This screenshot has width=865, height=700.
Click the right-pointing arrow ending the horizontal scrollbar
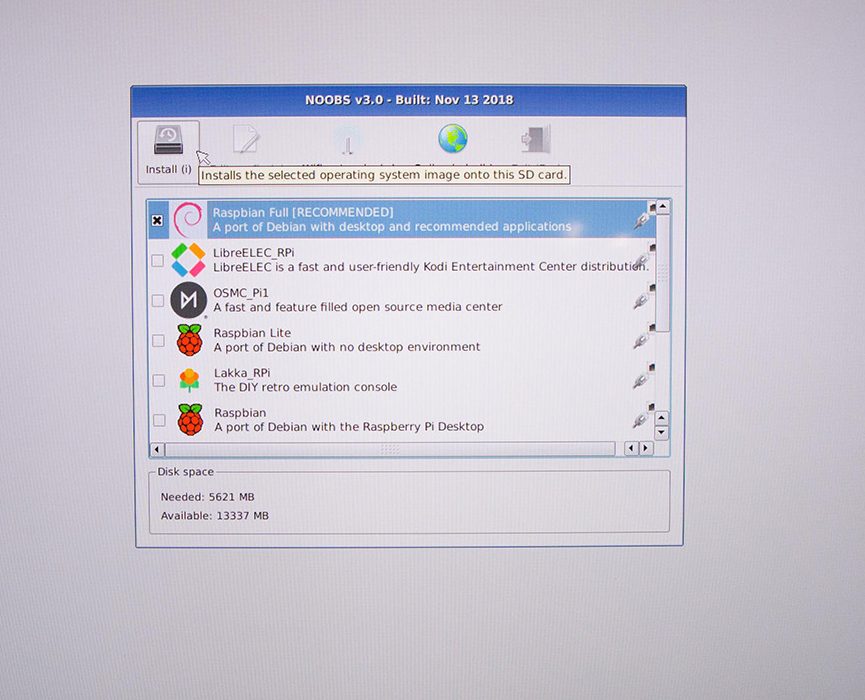pyautogui.click(x=645, y=448)
